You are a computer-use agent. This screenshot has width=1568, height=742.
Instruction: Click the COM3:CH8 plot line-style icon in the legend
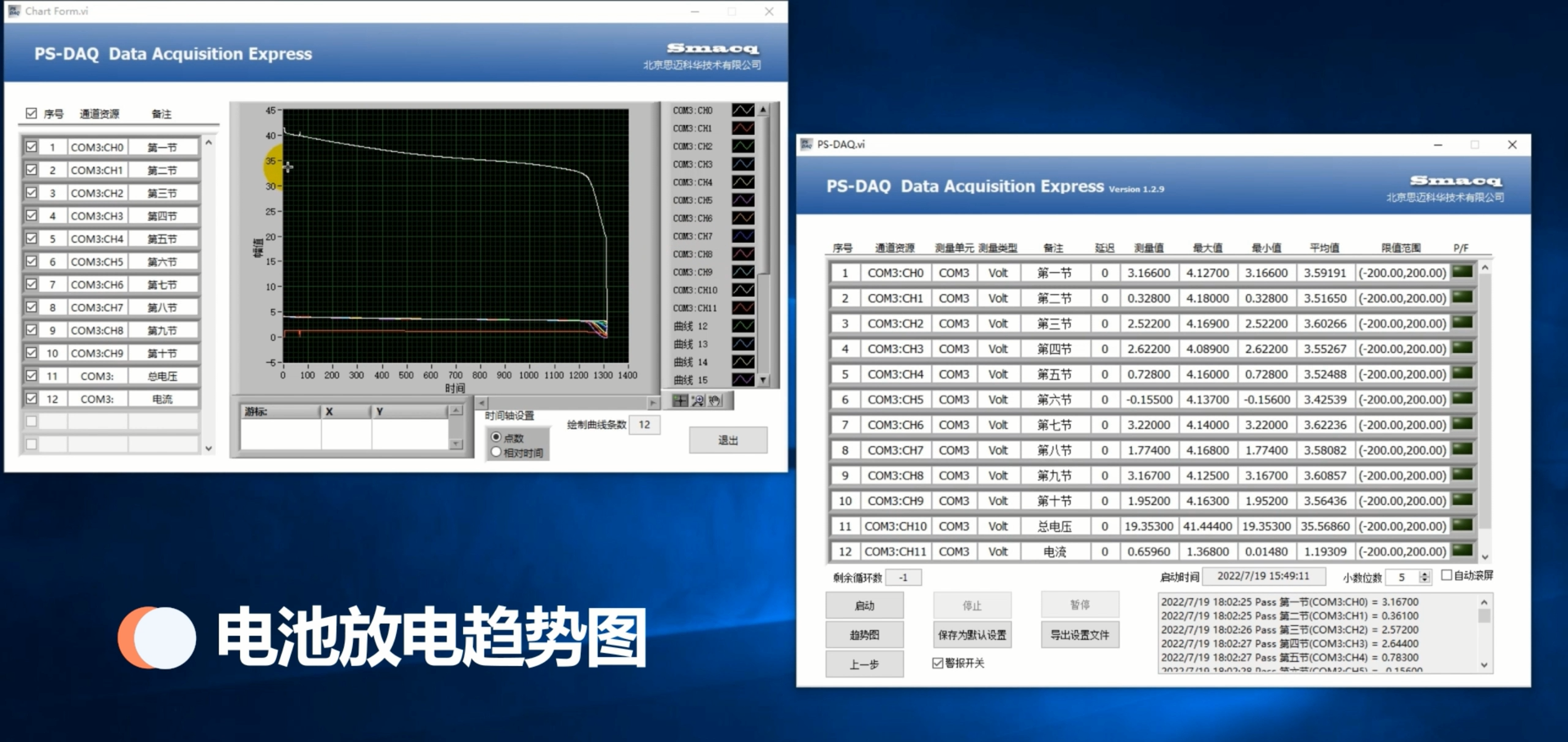(743, 254)
